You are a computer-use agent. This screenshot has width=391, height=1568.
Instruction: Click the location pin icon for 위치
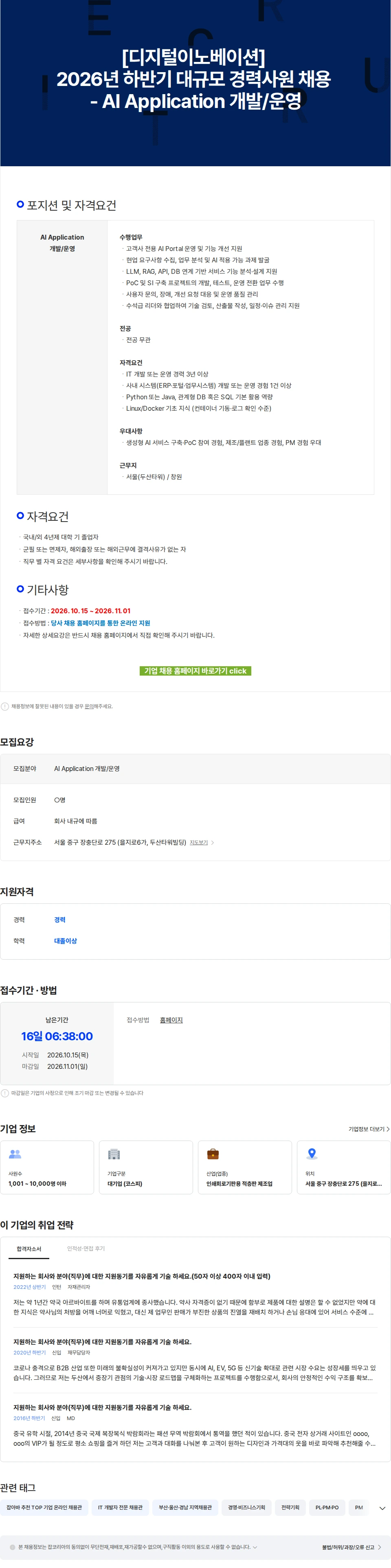(312, 1154)
